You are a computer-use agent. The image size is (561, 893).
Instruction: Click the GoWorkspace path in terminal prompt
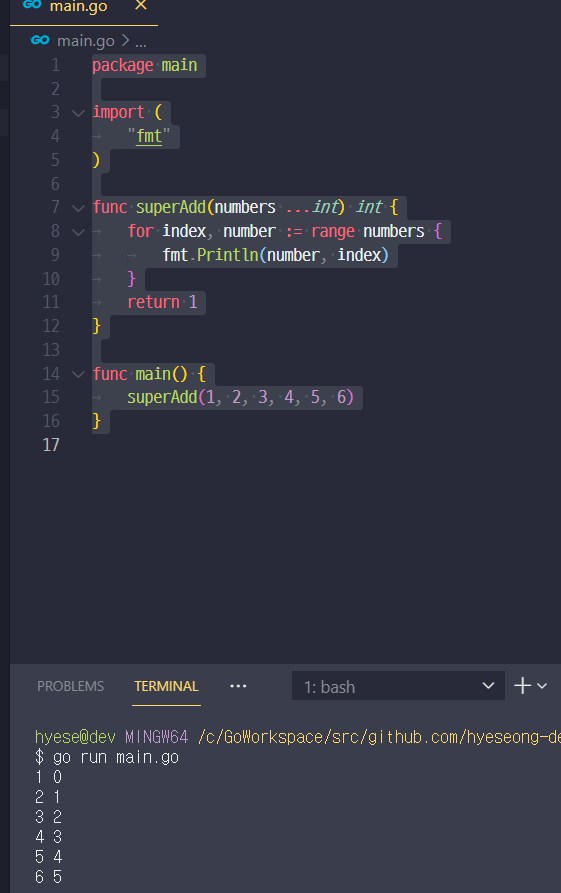[379, 737]
